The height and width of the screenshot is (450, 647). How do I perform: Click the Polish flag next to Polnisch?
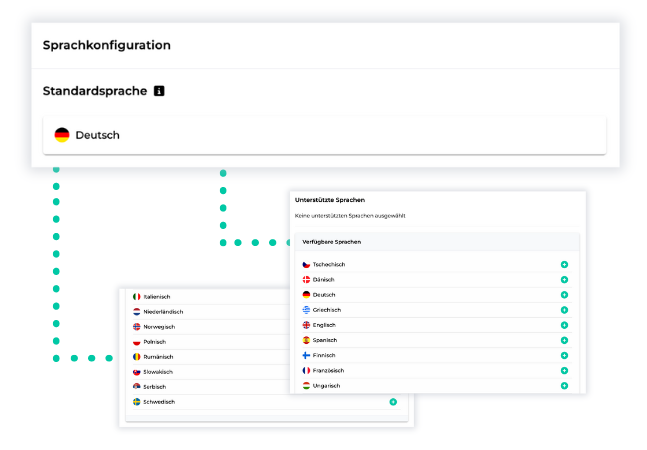(137, 342)
